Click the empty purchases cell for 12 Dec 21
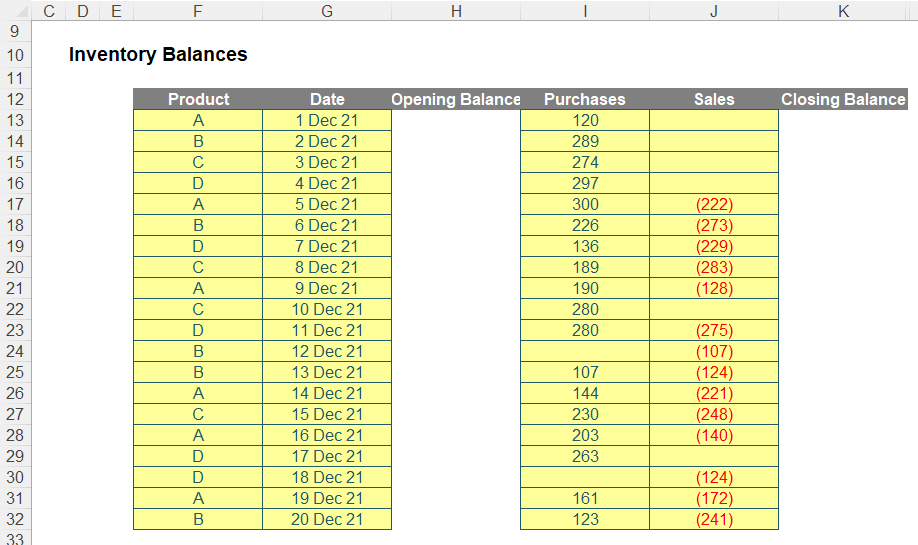This screenshot has height=545, width=918. 585,351
